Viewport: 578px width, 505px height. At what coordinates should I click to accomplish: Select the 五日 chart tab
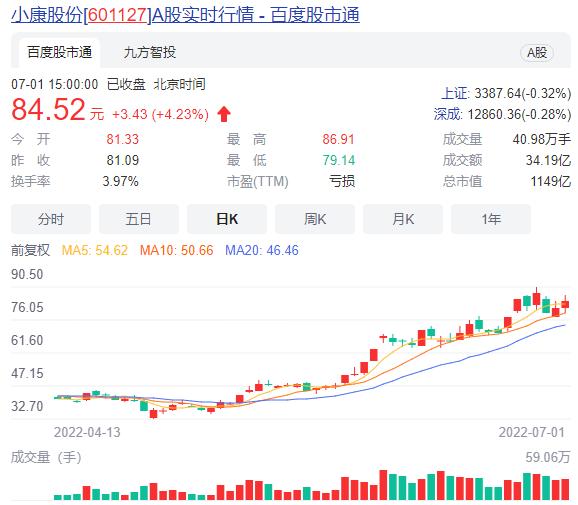(139, 219)
